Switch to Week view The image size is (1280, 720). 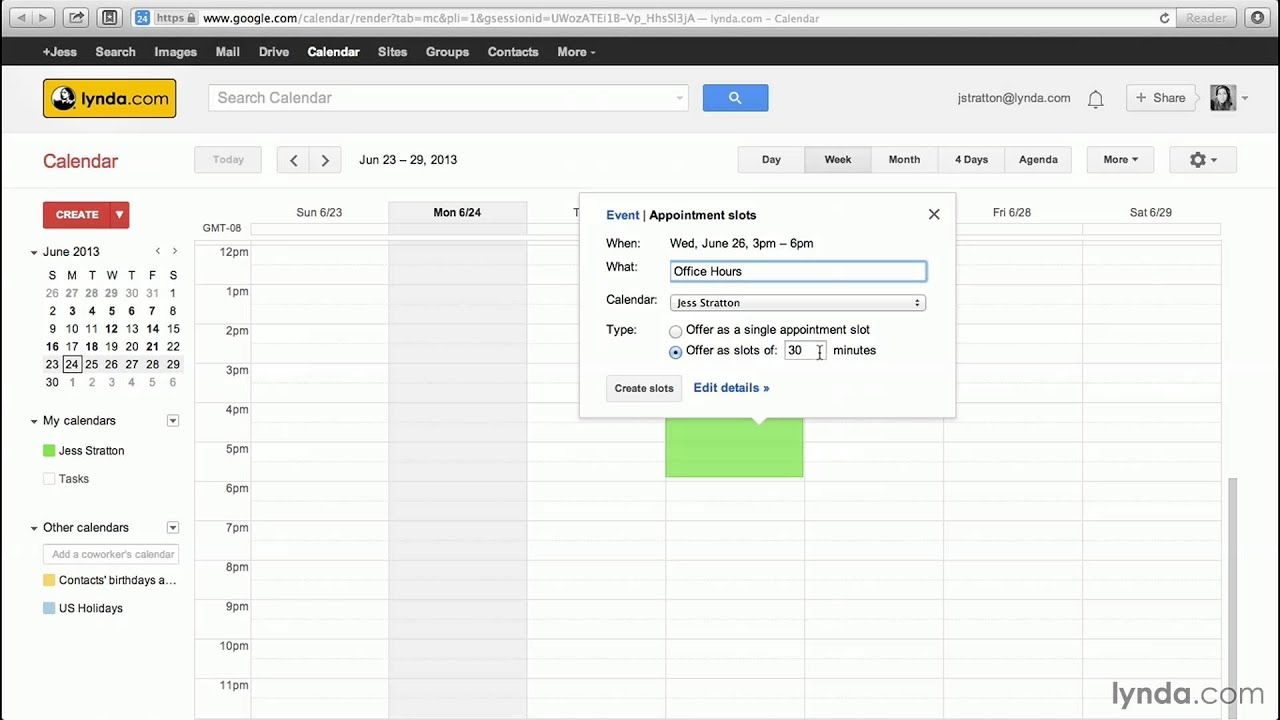838,160
